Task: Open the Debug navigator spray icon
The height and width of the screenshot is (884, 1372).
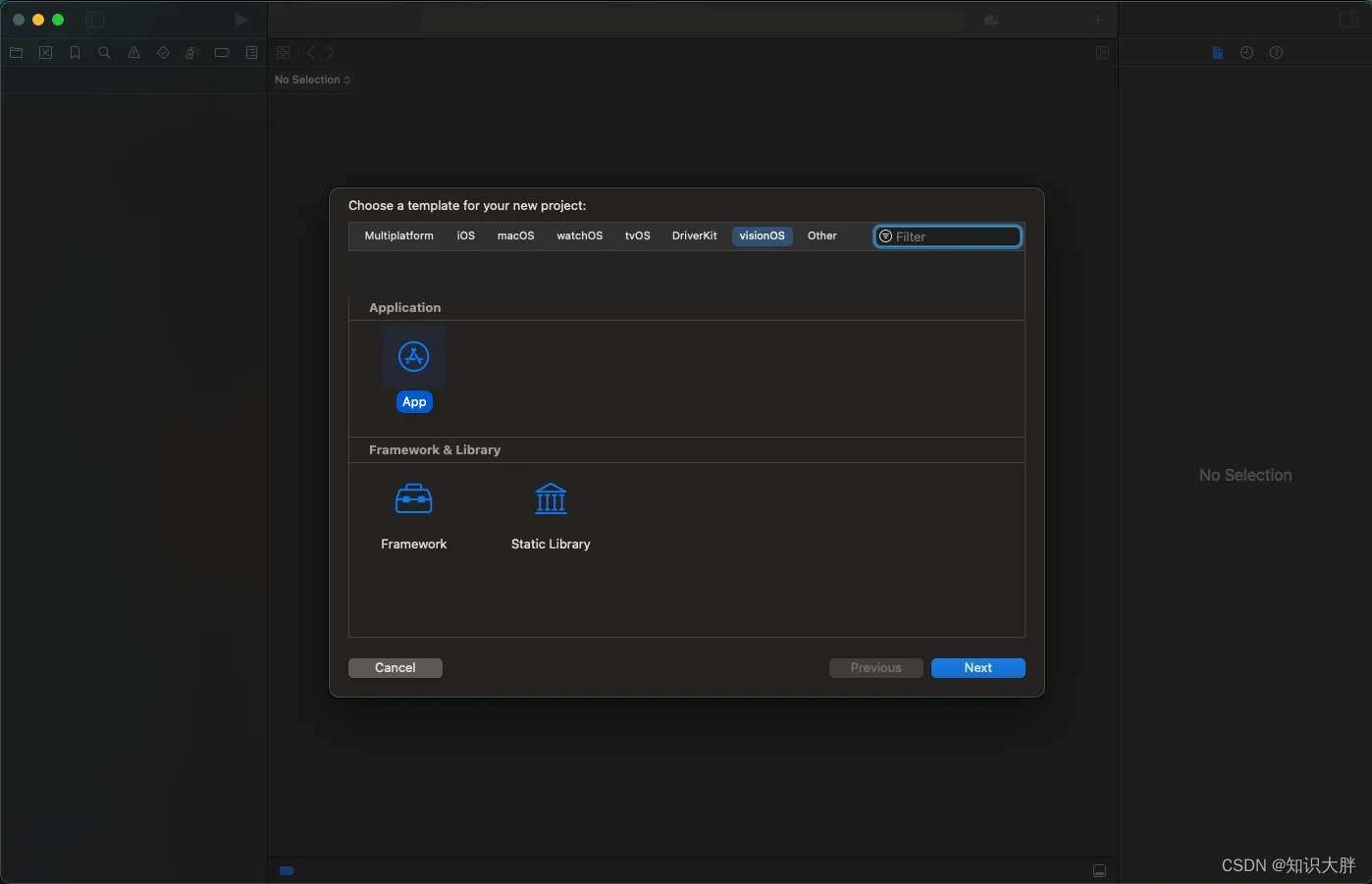Action: tap(192, 53)
